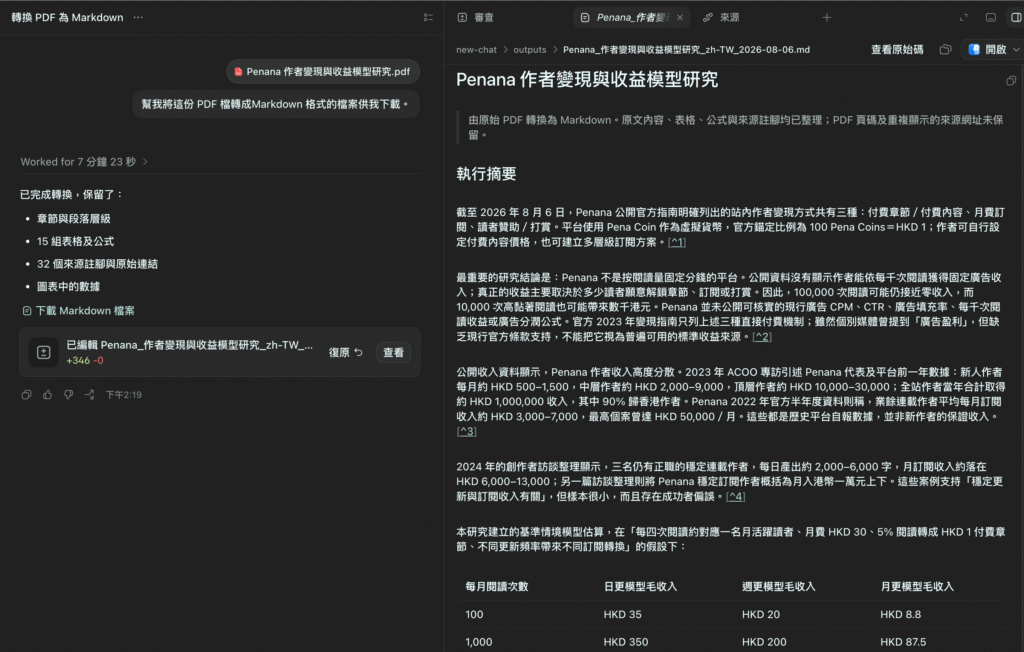
Task: Click the Penana 作者變現與收益模型研究 document title
Action: coord(586,80)
